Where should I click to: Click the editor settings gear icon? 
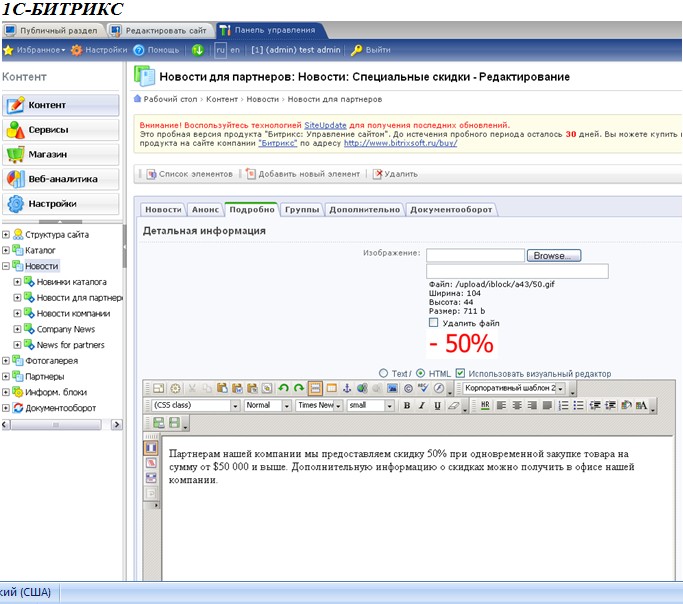[x=176, y=388]
